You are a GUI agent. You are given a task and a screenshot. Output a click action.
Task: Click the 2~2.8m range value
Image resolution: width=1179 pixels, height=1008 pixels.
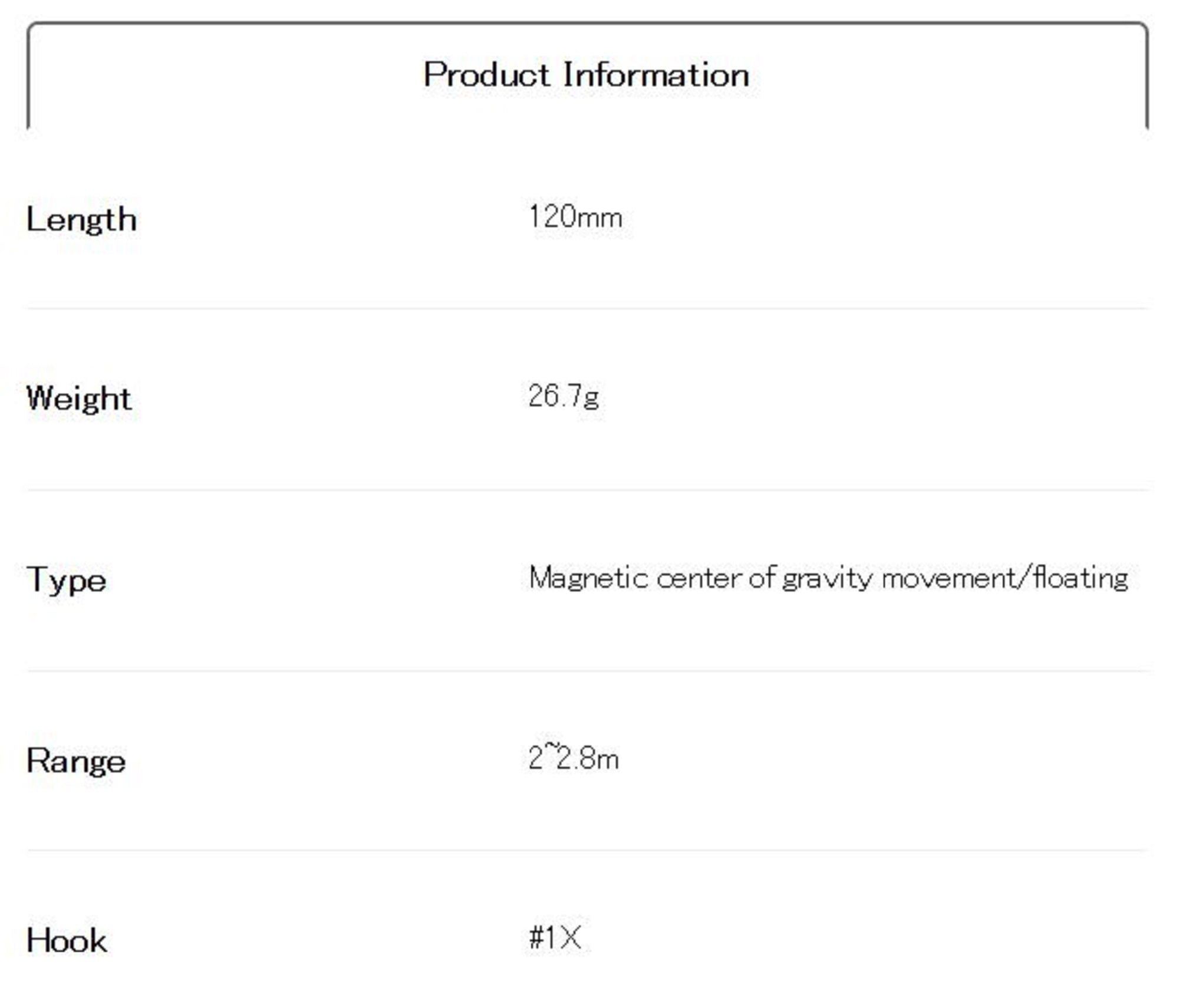[574, 759]
